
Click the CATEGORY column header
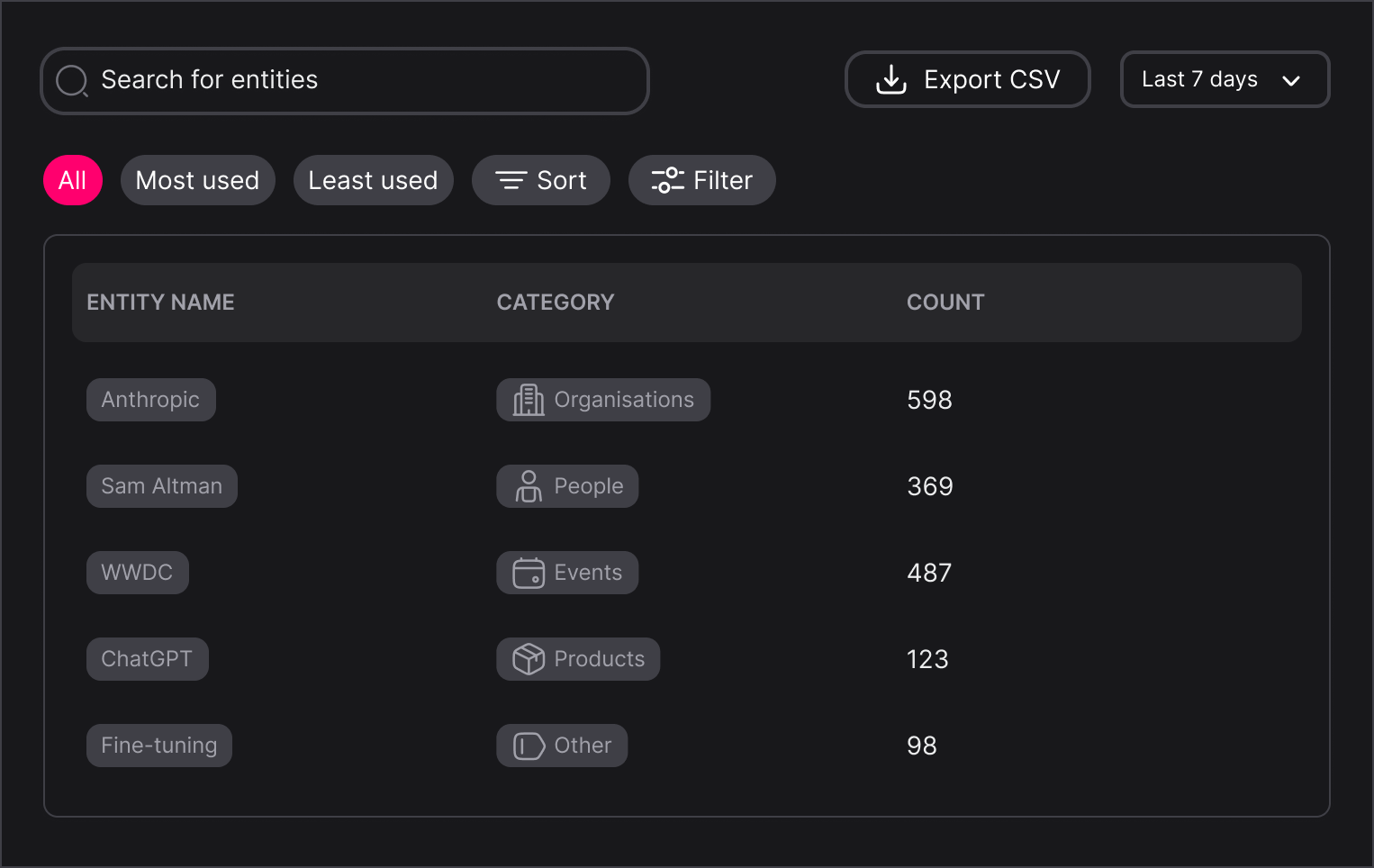(556, 303)
